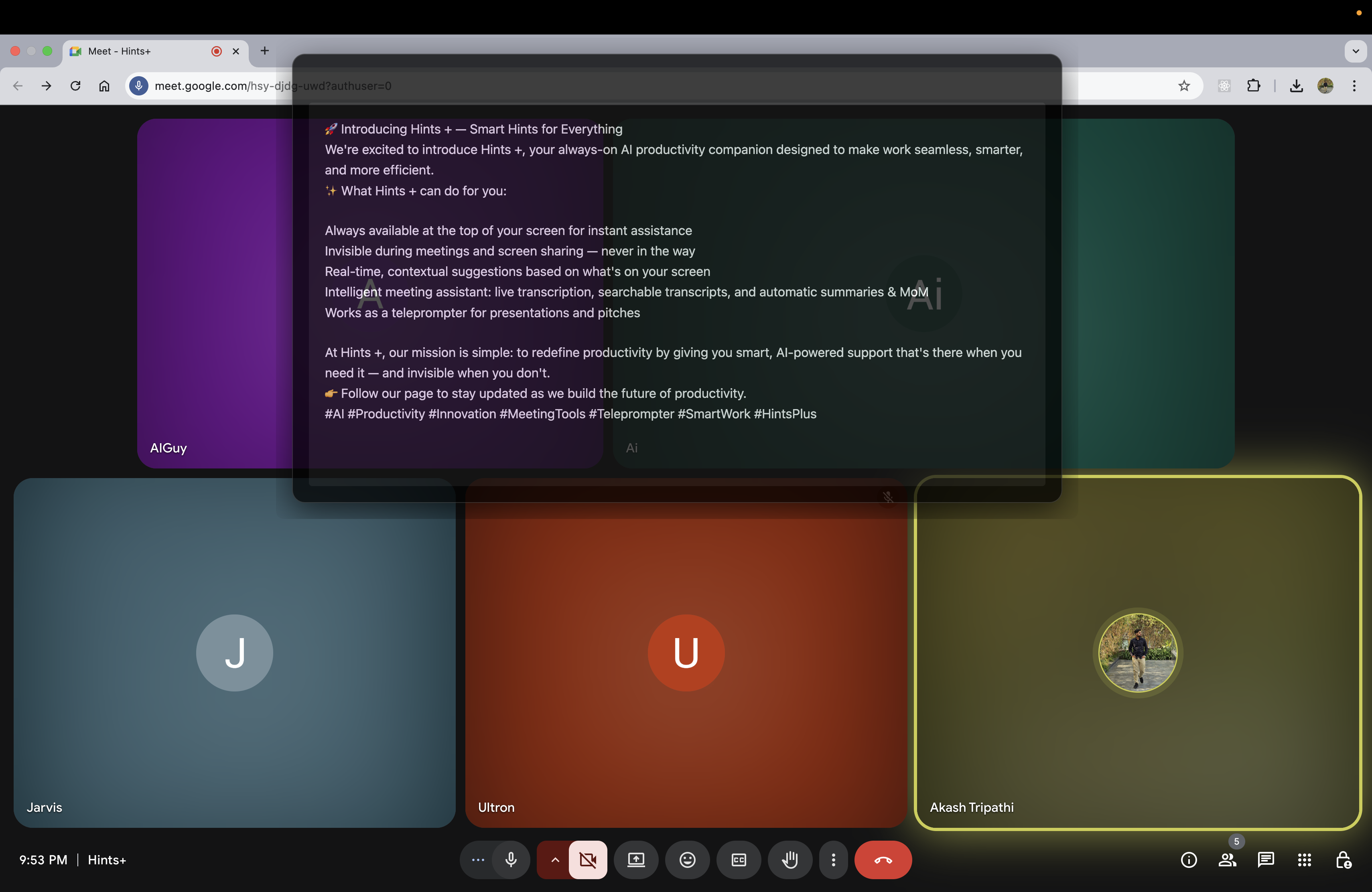Click the Chrome forward arrow
This screenshot has width=1372, height=892.
pos(47,86)
